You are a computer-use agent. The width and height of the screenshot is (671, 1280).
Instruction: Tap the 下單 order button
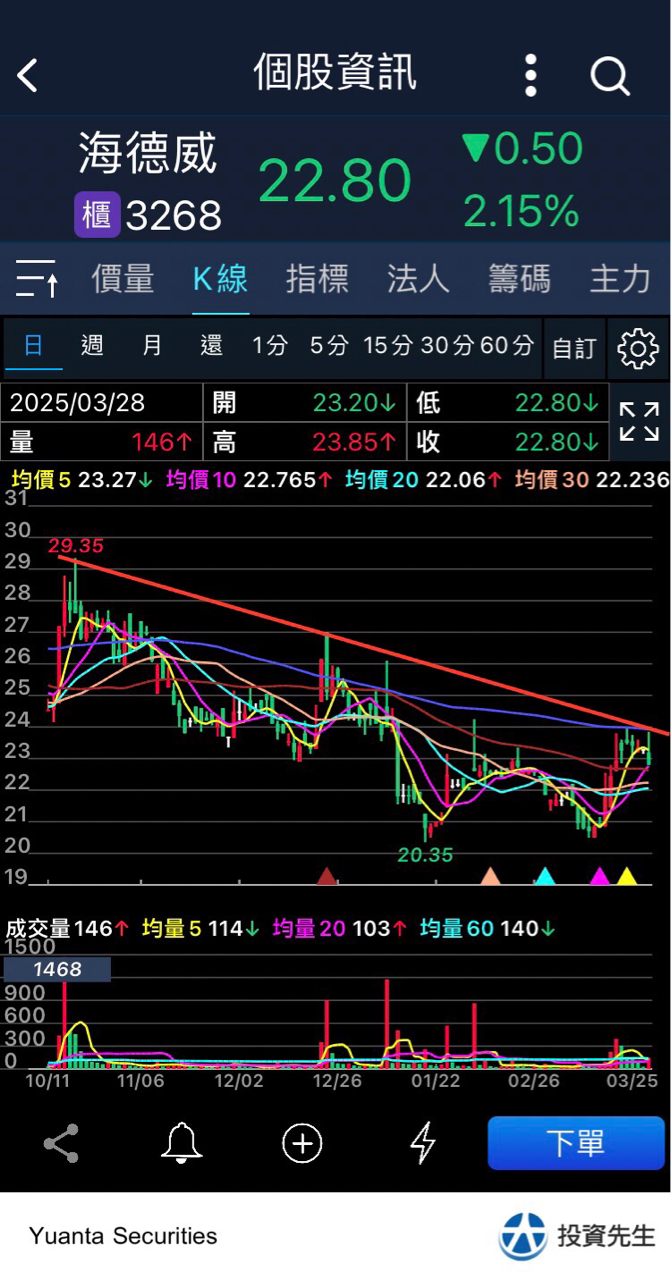pos(576,1143)
